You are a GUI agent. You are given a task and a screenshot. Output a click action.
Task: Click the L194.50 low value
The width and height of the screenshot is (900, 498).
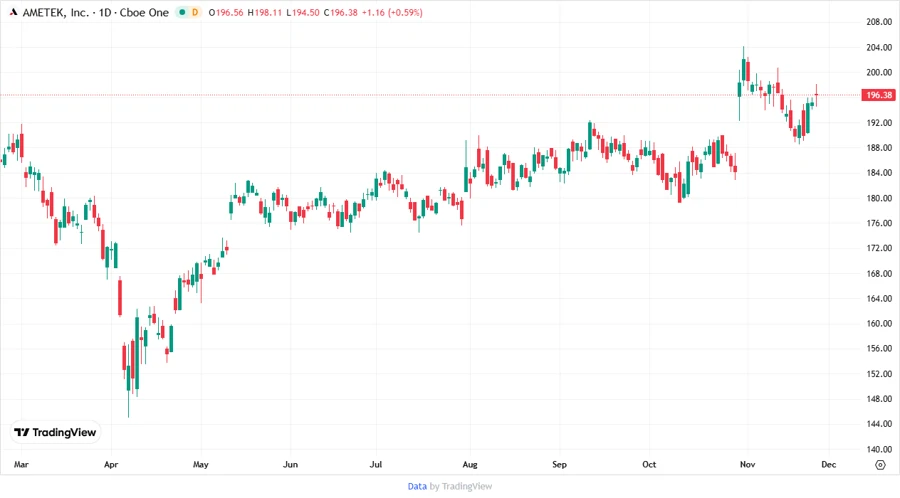(302, 13)
